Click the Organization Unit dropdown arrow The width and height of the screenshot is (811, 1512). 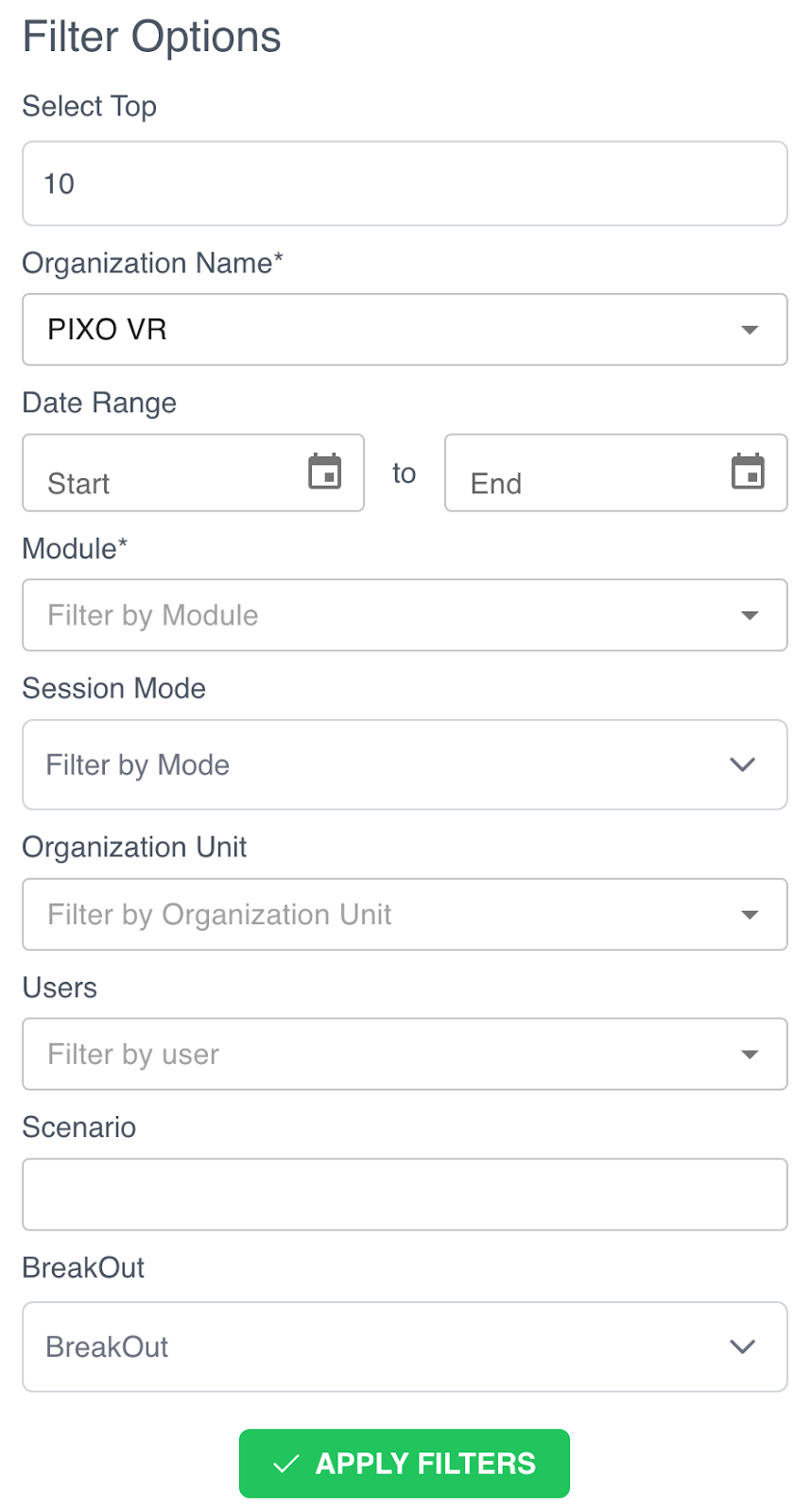(750, 915)
